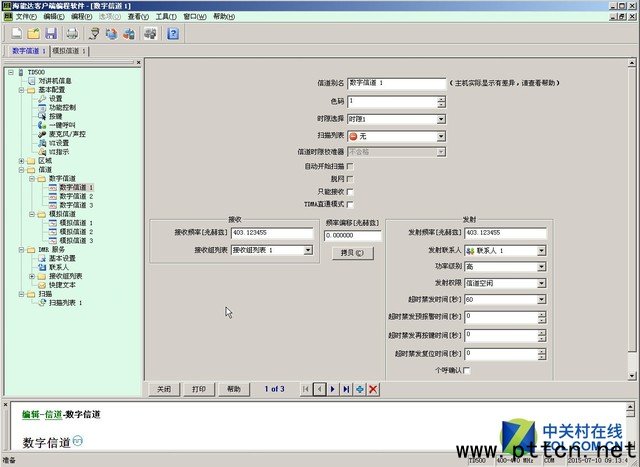
Task: Enable the 自动开始扫描 checkbox
Action: pyautogui.click(x=350, y=165)
